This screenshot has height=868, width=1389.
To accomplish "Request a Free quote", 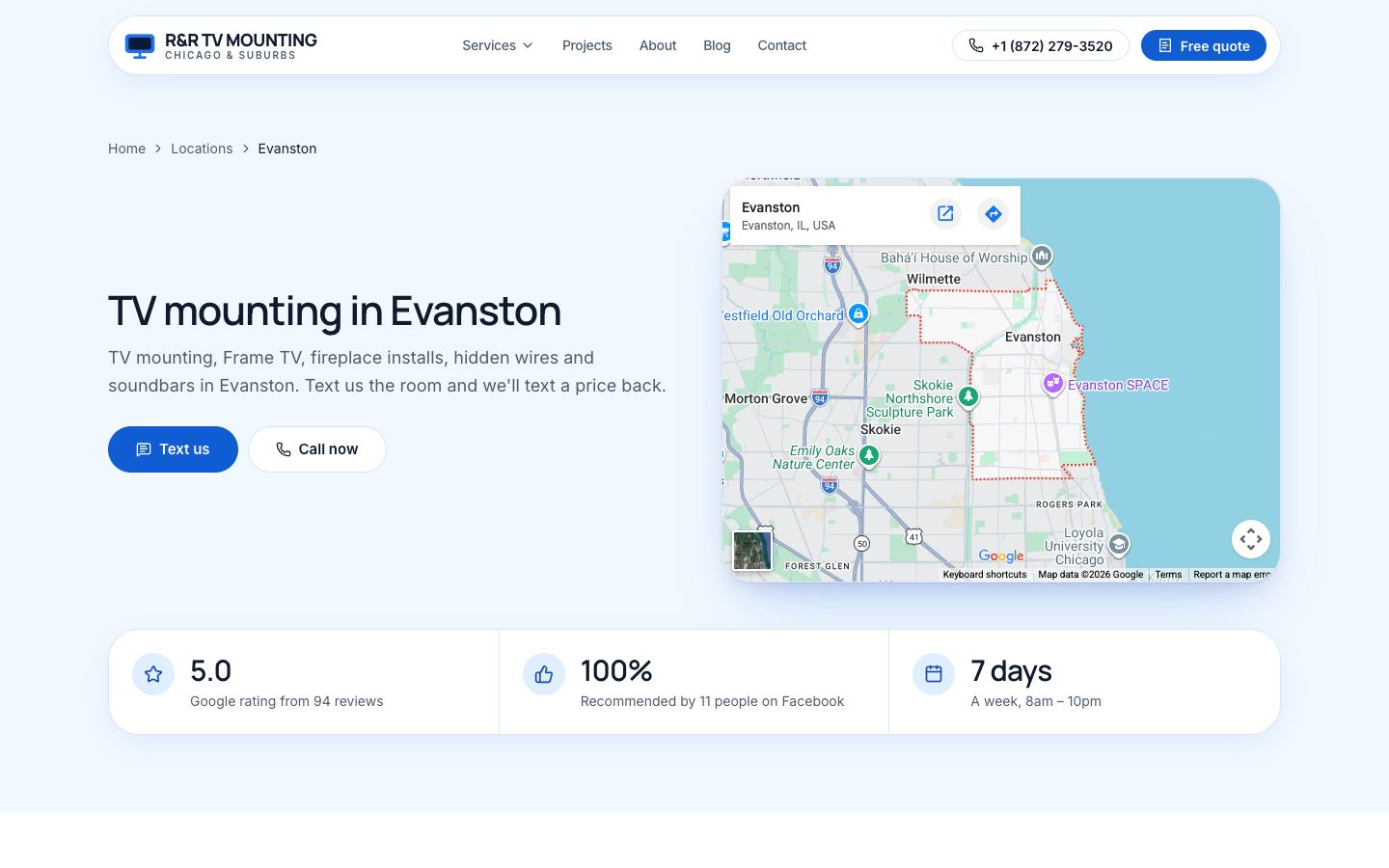I will click(x=1204, y=45).
